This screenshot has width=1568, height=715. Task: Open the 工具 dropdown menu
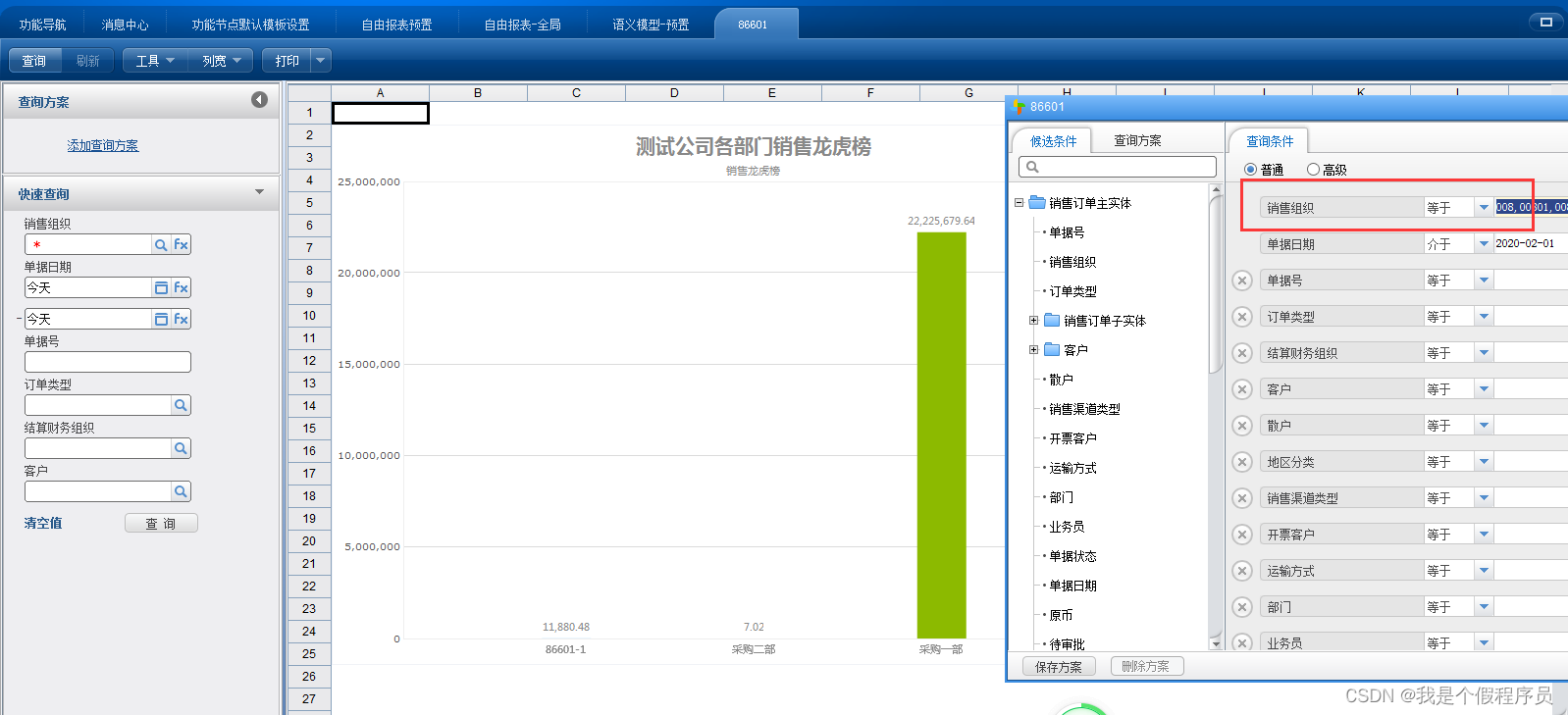[x=155, y=61]
